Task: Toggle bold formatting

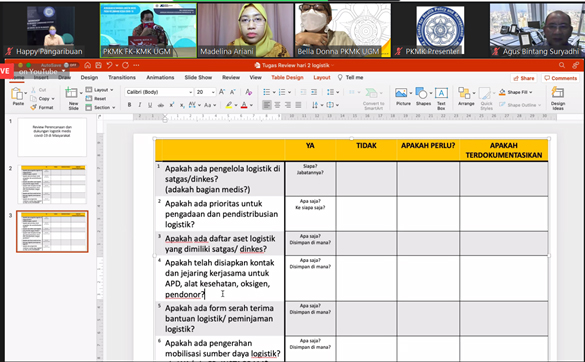Action: 129,105
